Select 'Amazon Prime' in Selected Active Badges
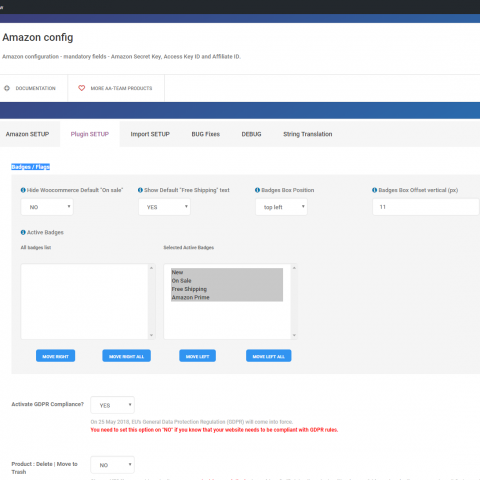The image size is (480, 480). point(227,297)
